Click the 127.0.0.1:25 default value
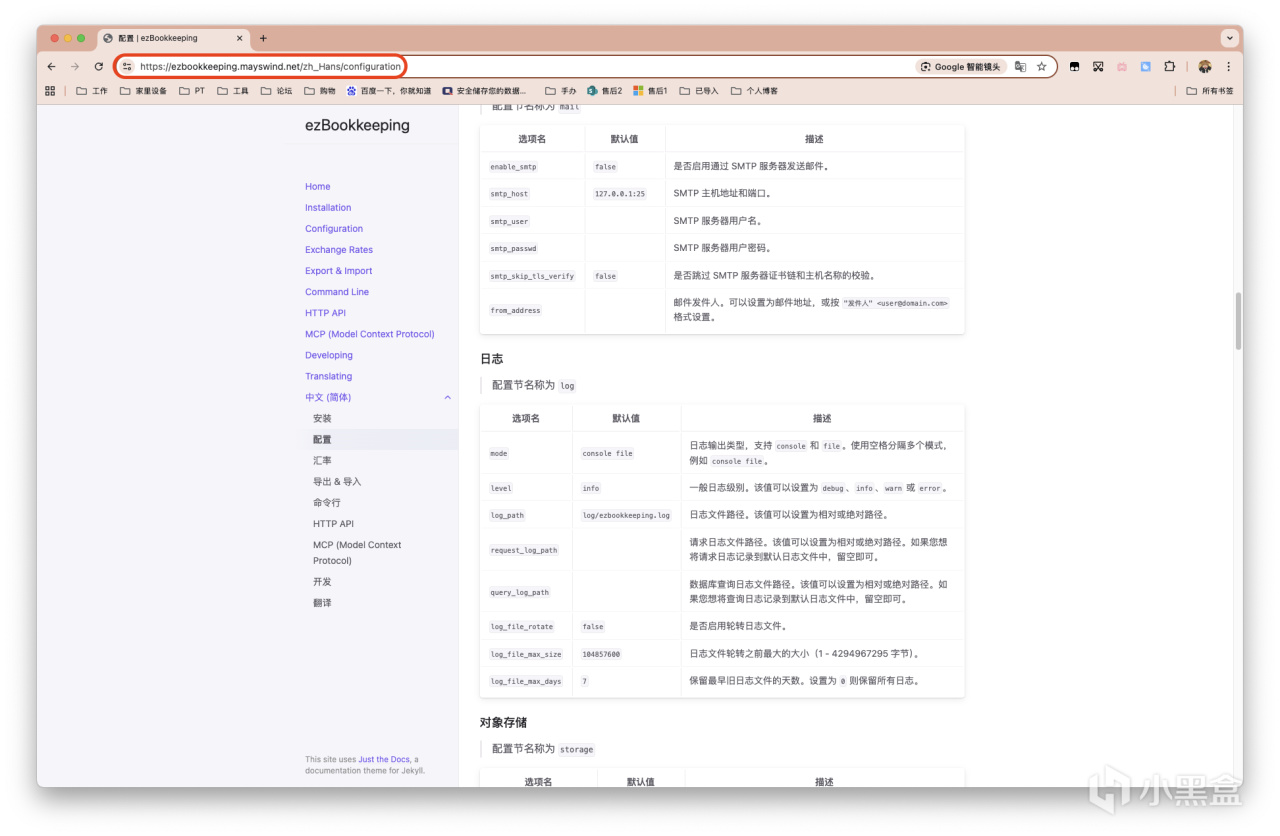This screenshot has height=836, width=1280. (x=620, y=194)
